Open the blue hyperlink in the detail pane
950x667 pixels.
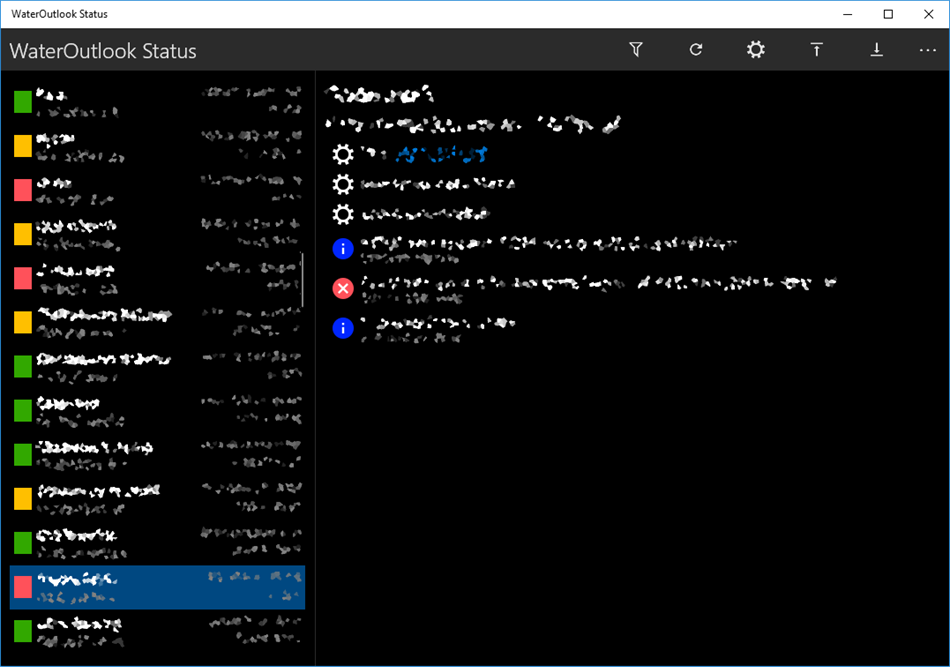tap(441, 154)
